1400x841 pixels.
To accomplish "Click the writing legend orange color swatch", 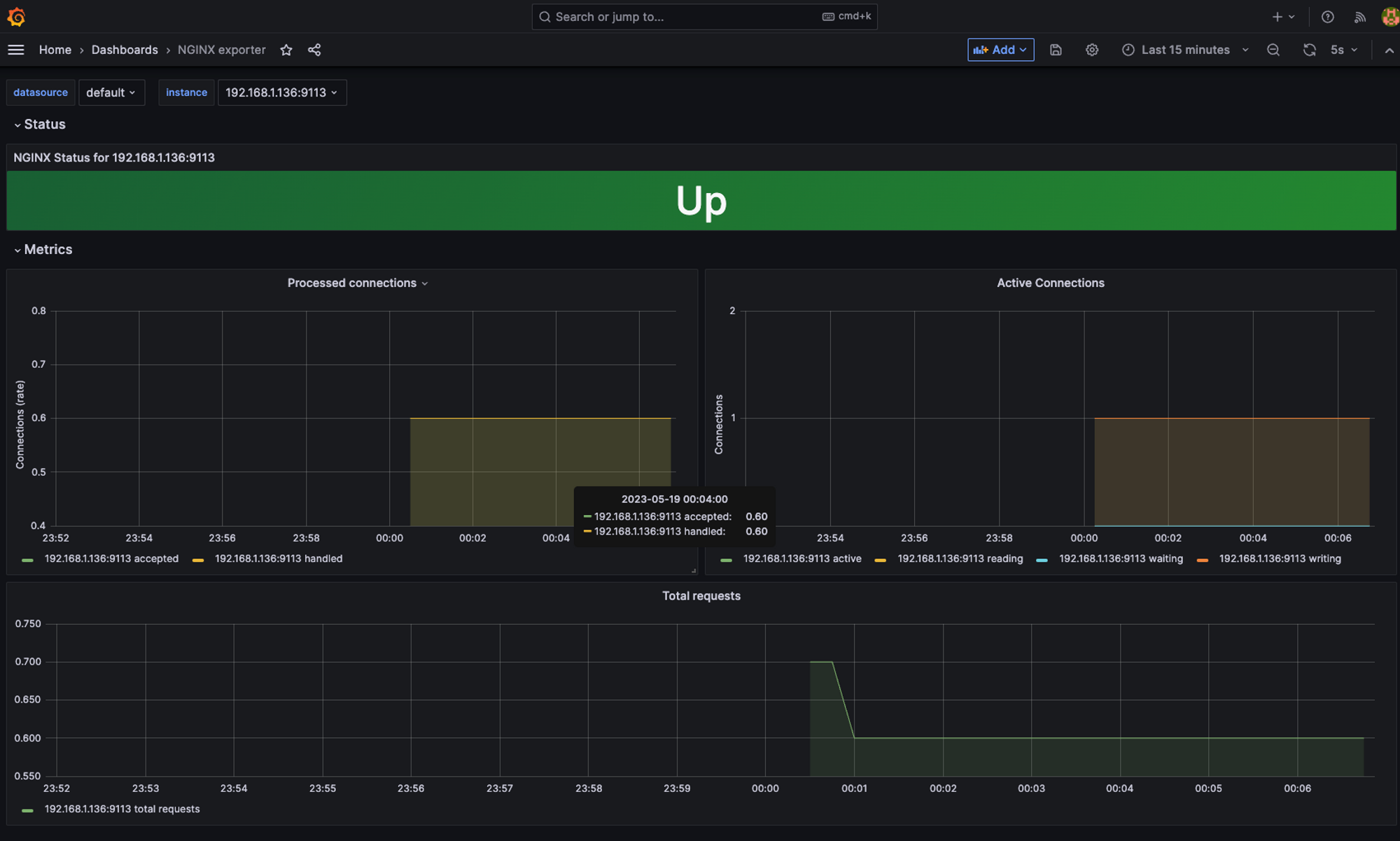I will point(1202,560).
